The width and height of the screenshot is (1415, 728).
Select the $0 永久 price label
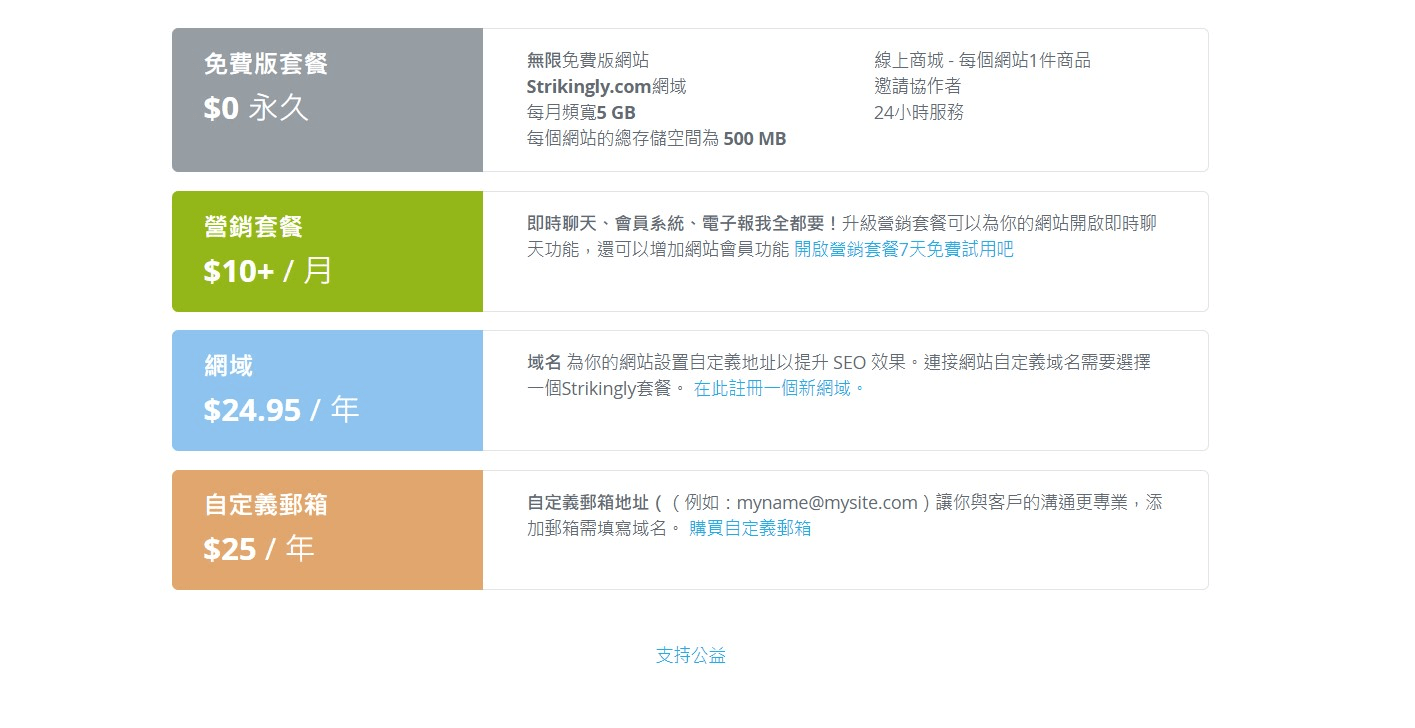click(256, 108)
